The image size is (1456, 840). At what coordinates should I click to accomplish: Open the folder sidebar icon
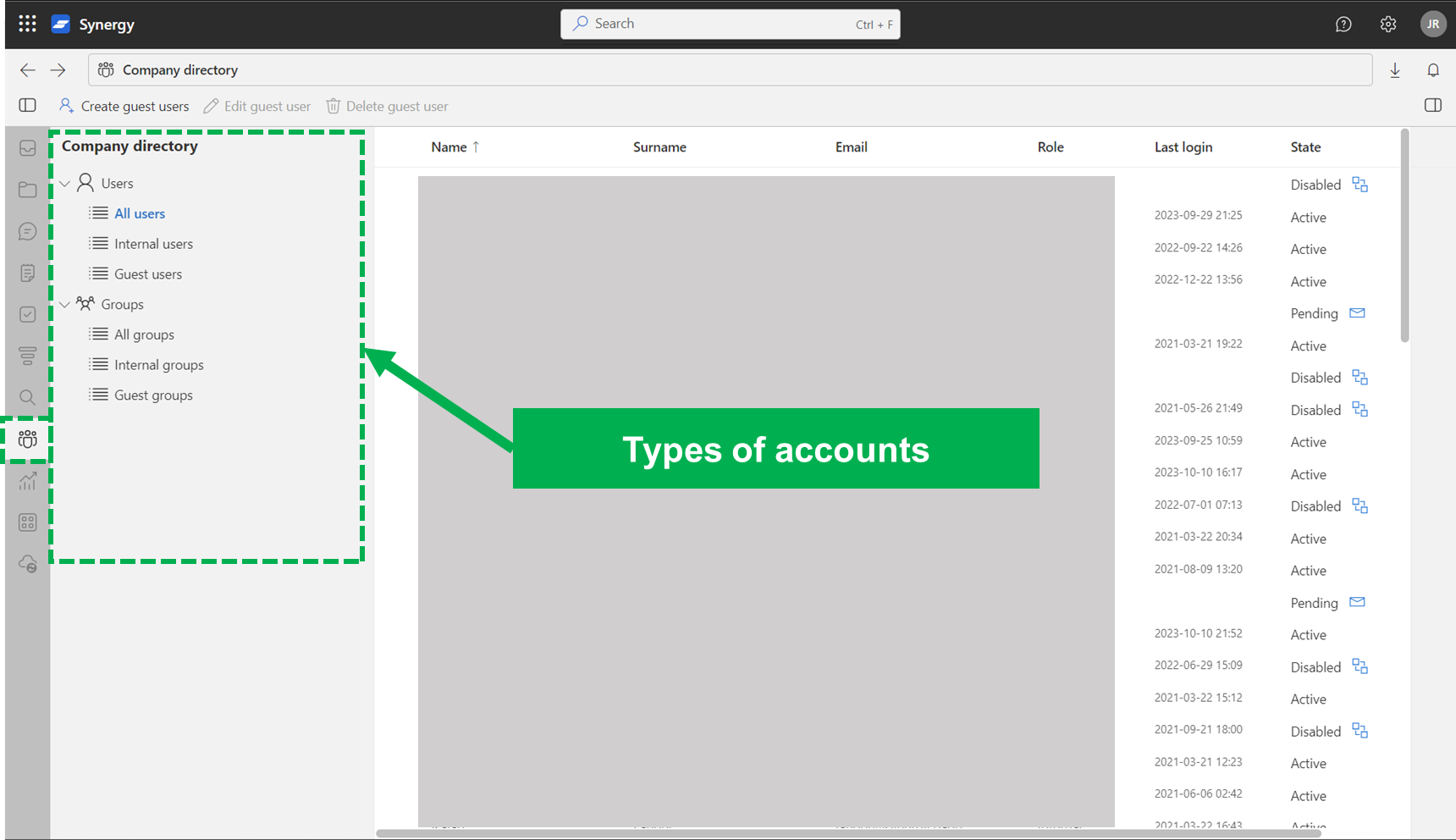click(27, 190)
